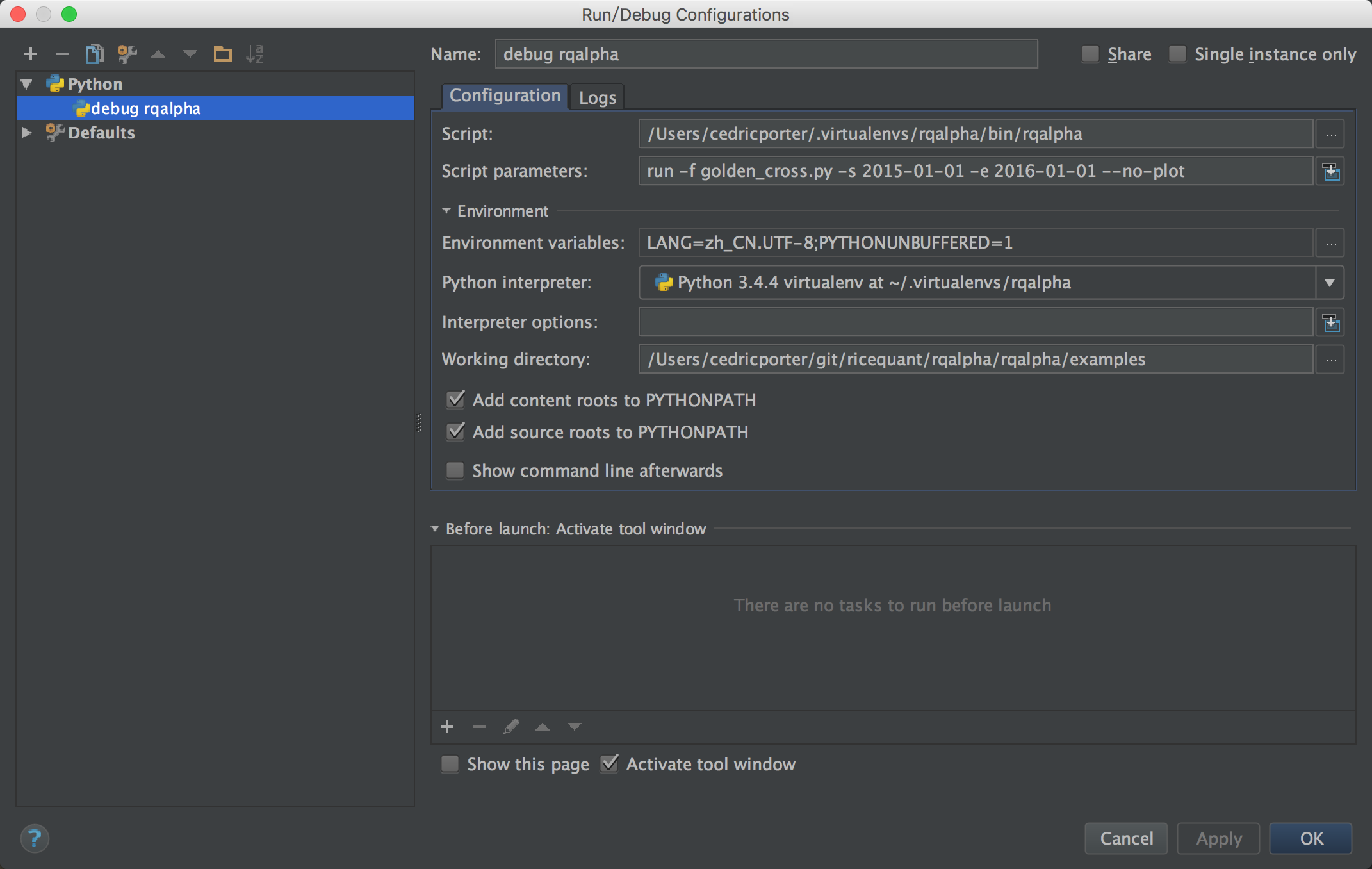
Task: Collapse the Environment section
Action: coord(446,211)
